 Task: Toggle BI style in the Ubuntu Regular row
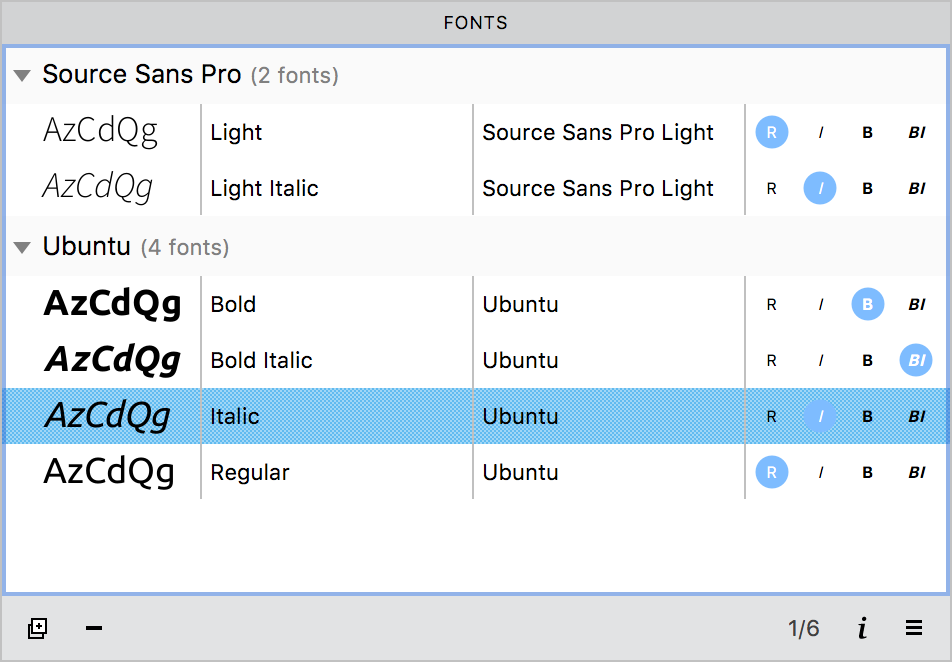click(x=916, y=472)
